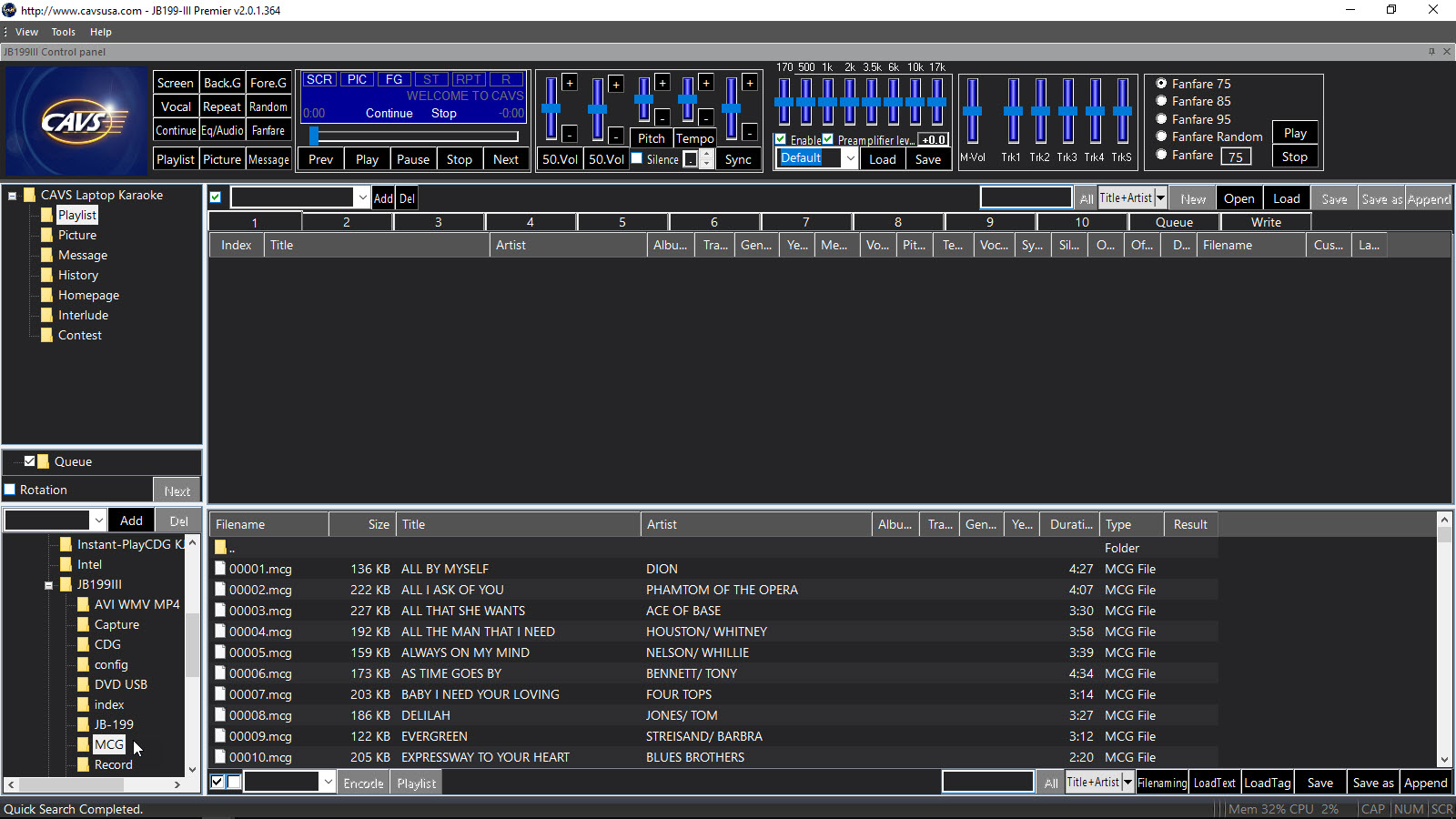1456x819 pixels.
Task: Click browser icon in title bar
Action: tap(9, 10)
